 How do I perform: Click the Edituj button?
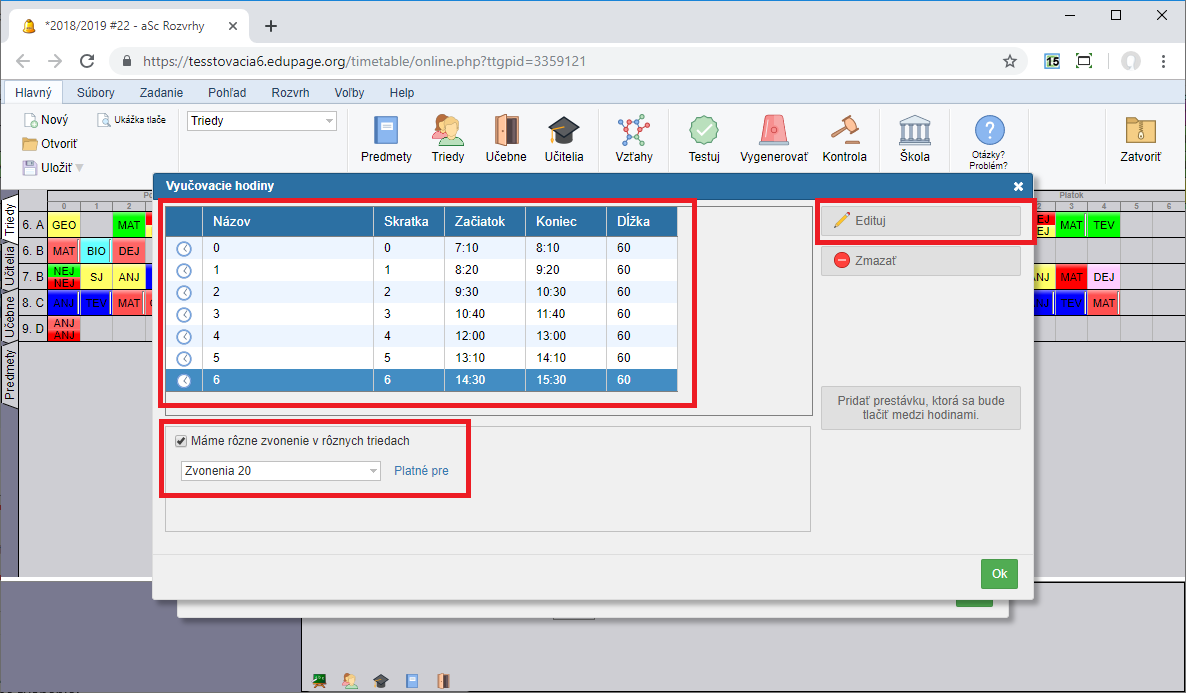click(x=921, y=221)
